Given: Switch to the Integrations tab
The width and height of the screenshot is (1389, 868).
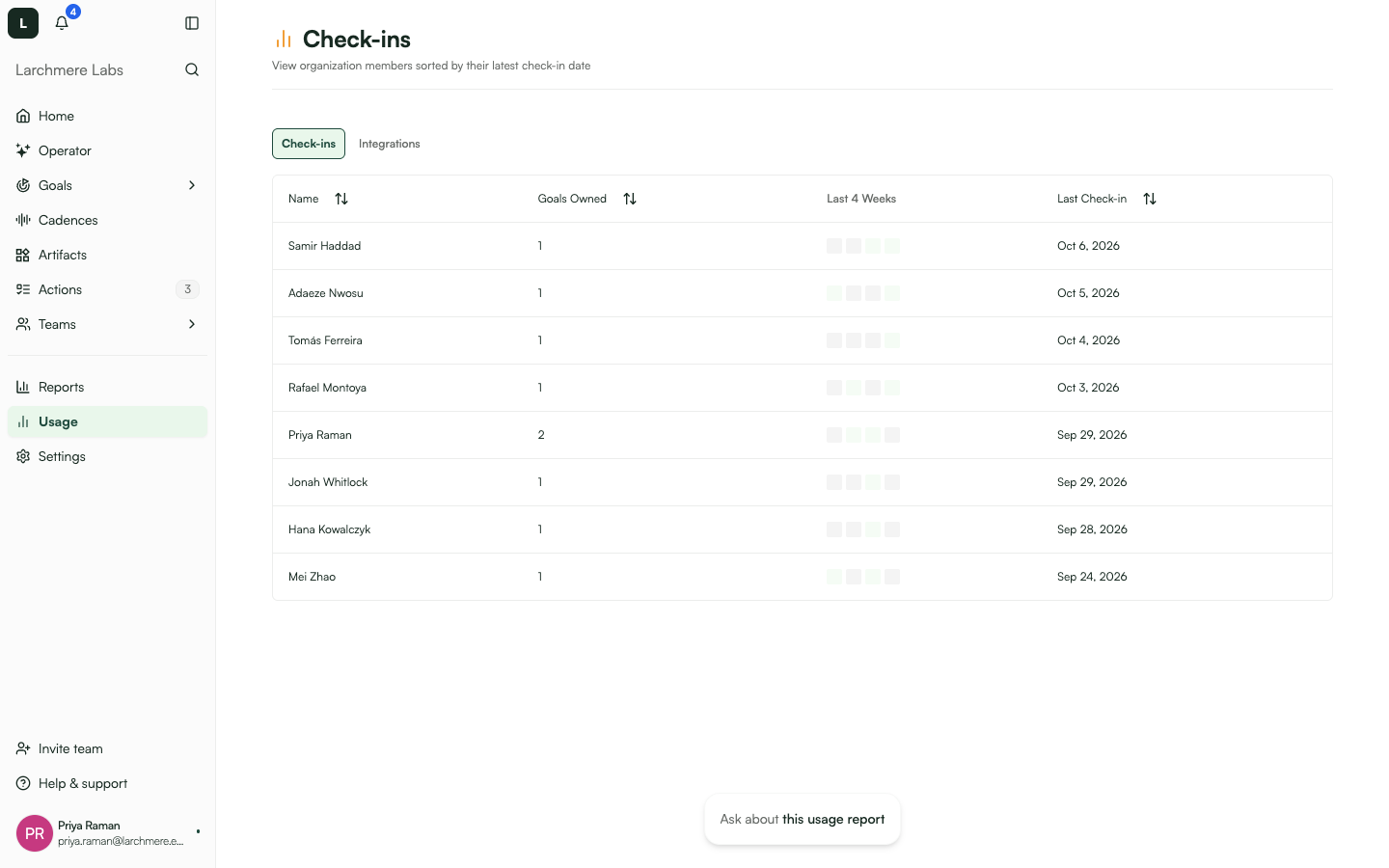Looking at the screenshot, I should [390, 144].
